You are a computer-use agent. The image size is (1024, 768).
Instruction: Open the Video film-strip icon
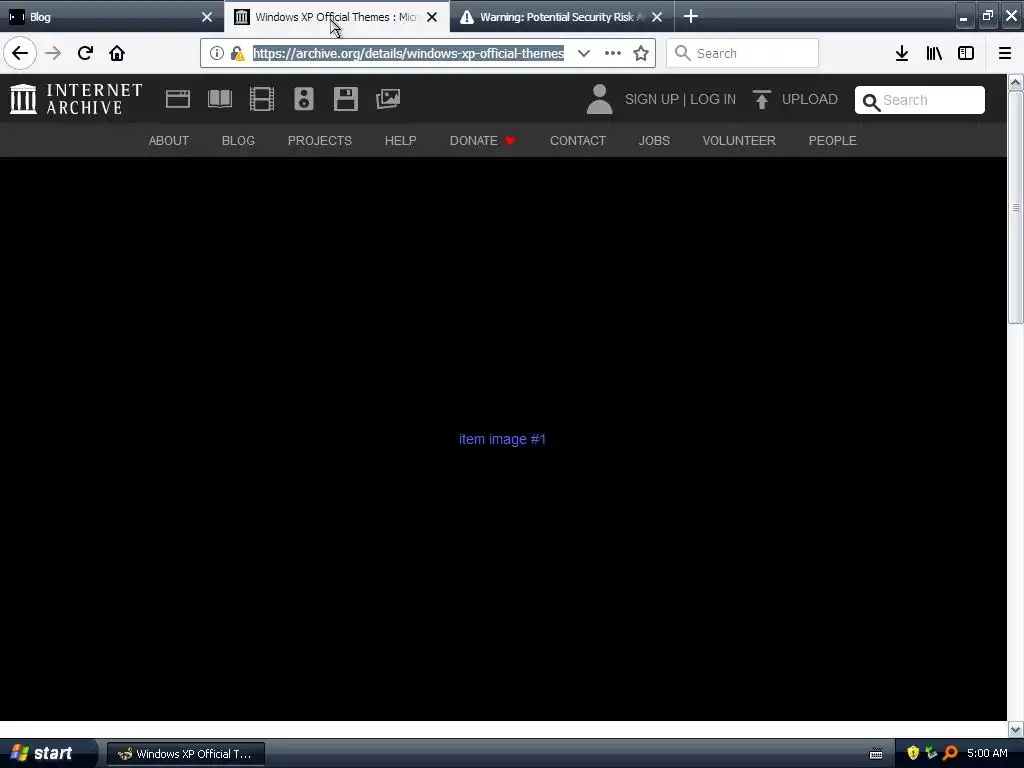pyautogui.click(x=262, y=99)
